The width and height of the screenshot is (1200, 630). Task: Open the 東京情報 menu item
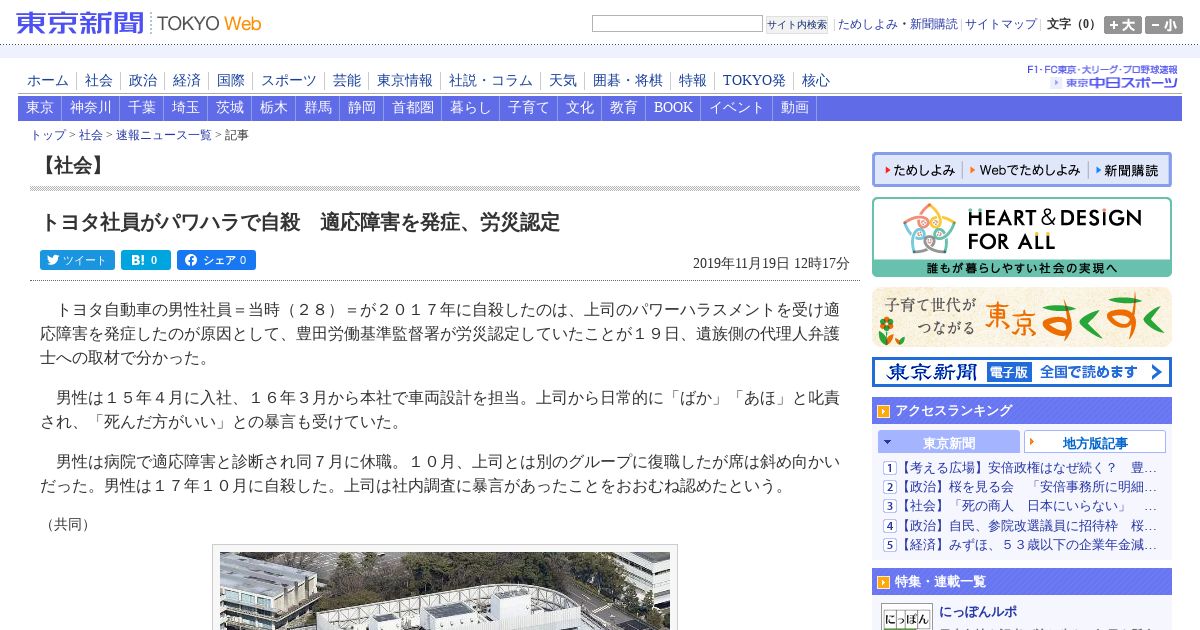click(x=405, y=81)
